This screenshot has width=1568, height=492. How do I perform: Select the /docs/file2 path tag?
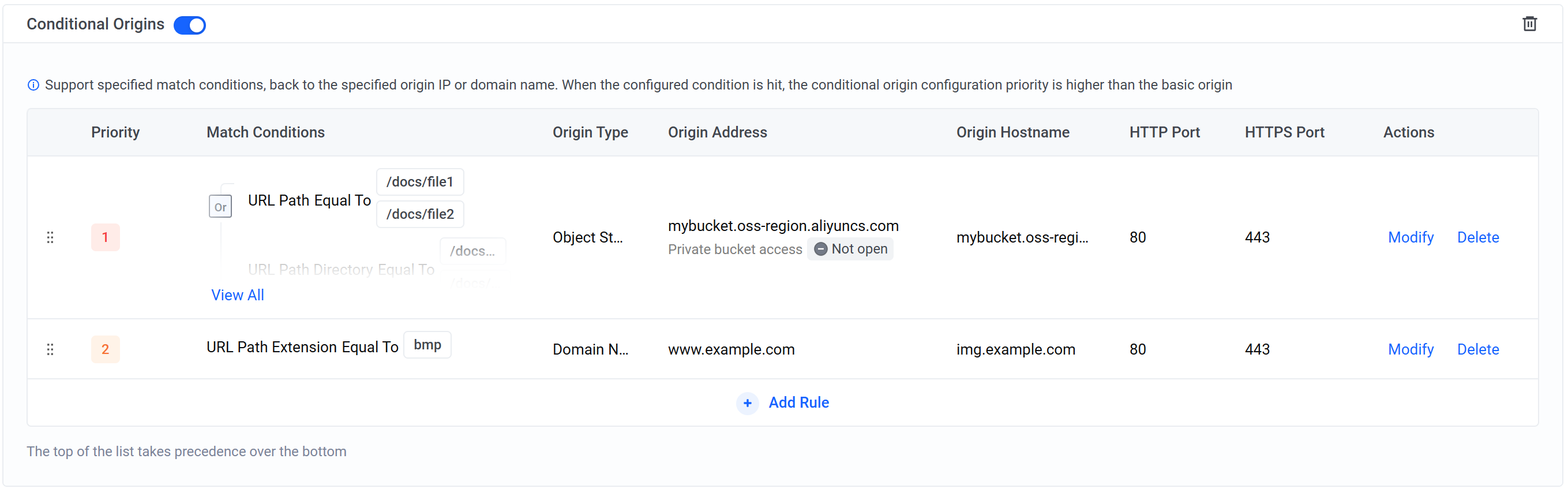pos(419,214)
